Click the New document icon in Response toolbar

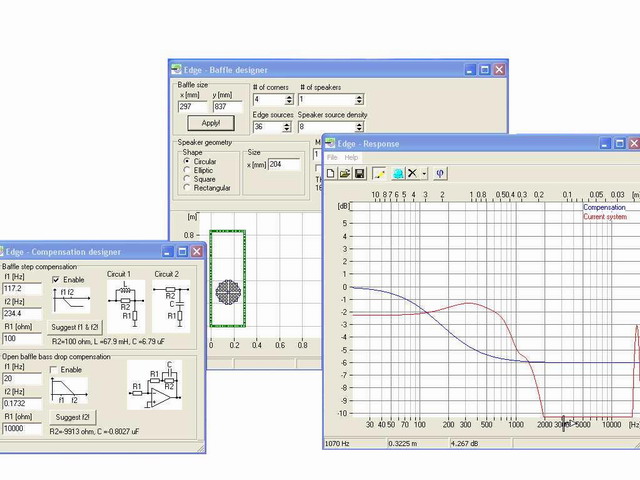click(x=331, y=173)
